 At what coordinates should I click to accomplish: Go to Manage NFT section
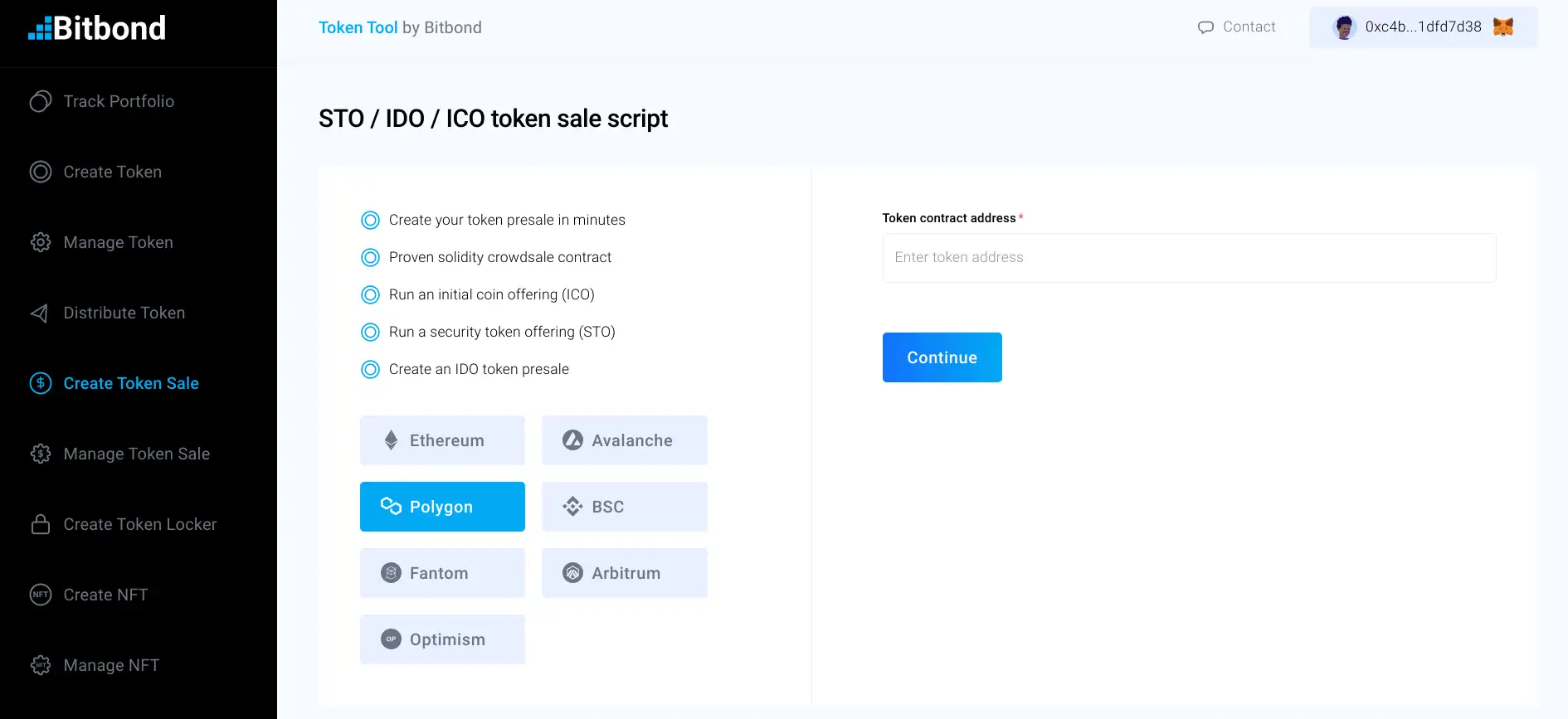tap(111, 665)
